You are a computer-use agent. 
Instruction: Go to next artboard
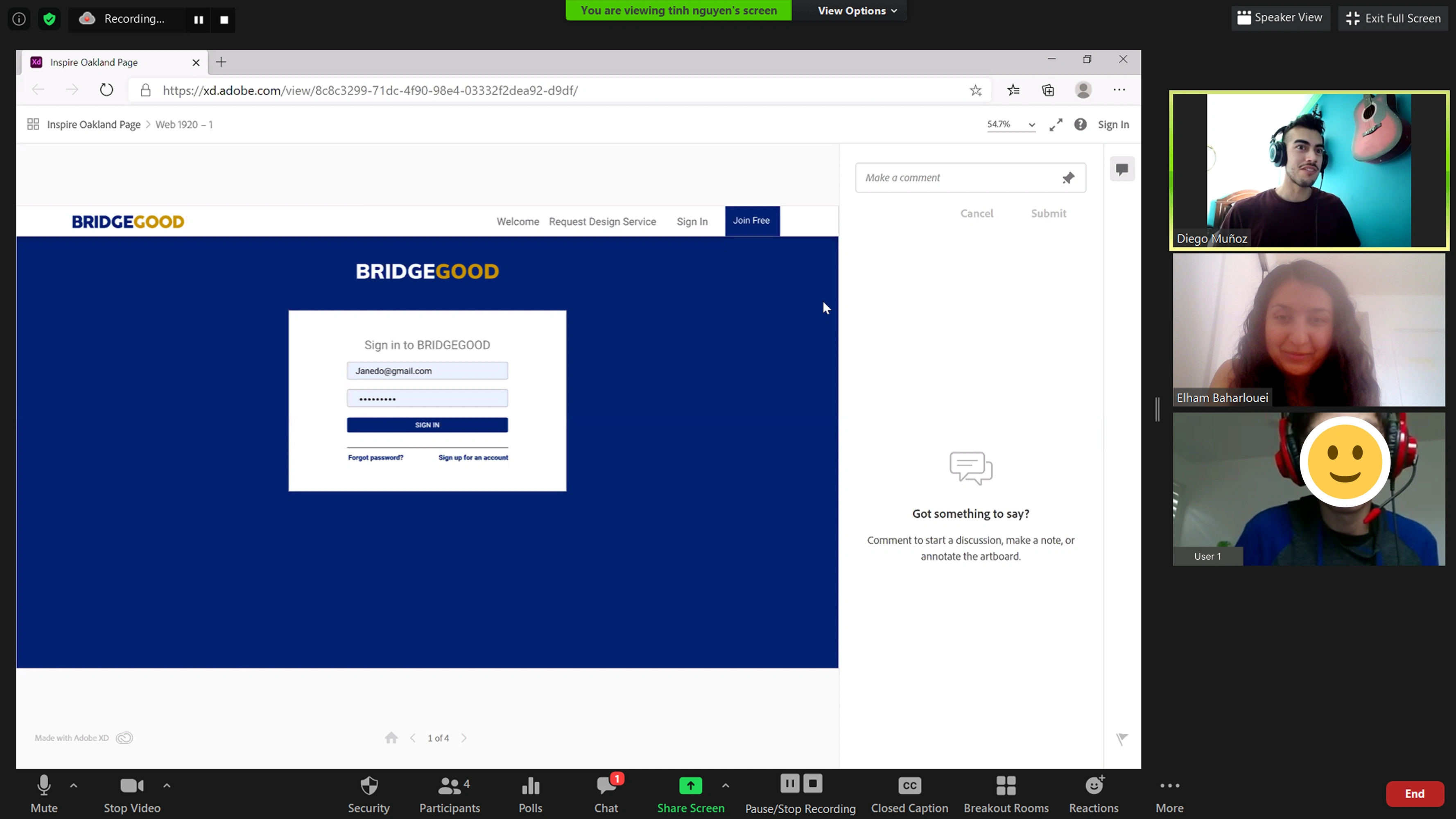[464, 738]
